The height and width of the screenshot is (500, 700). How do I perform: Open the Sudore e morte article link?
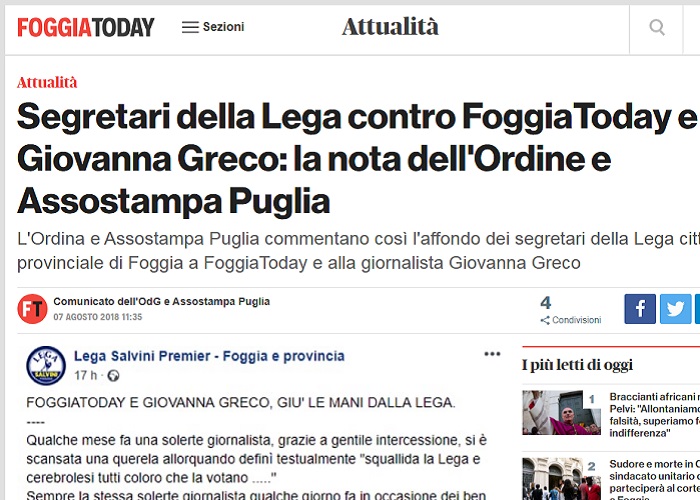(654, 482)
